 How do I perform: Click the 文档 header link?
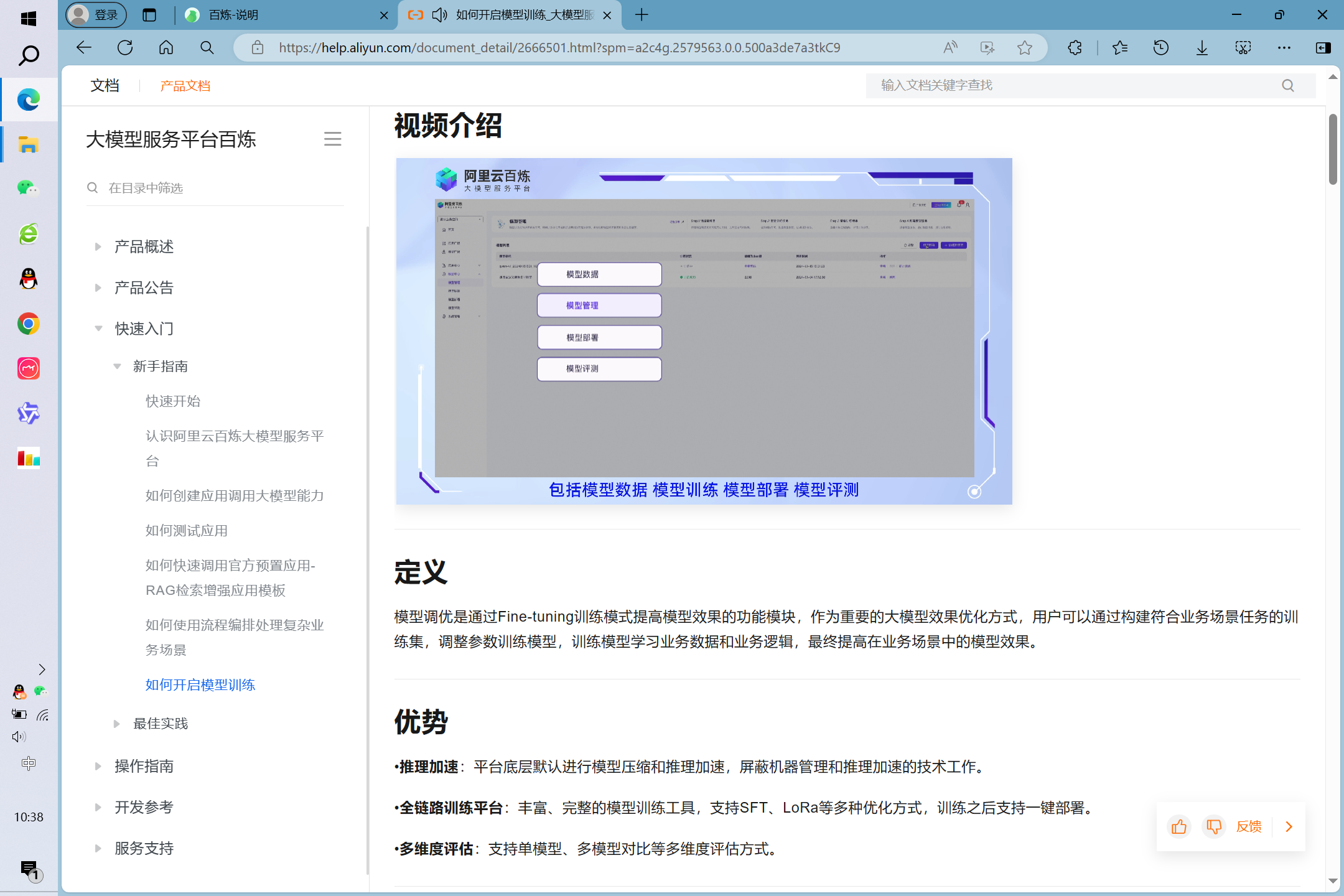click(x=104, y=85)
